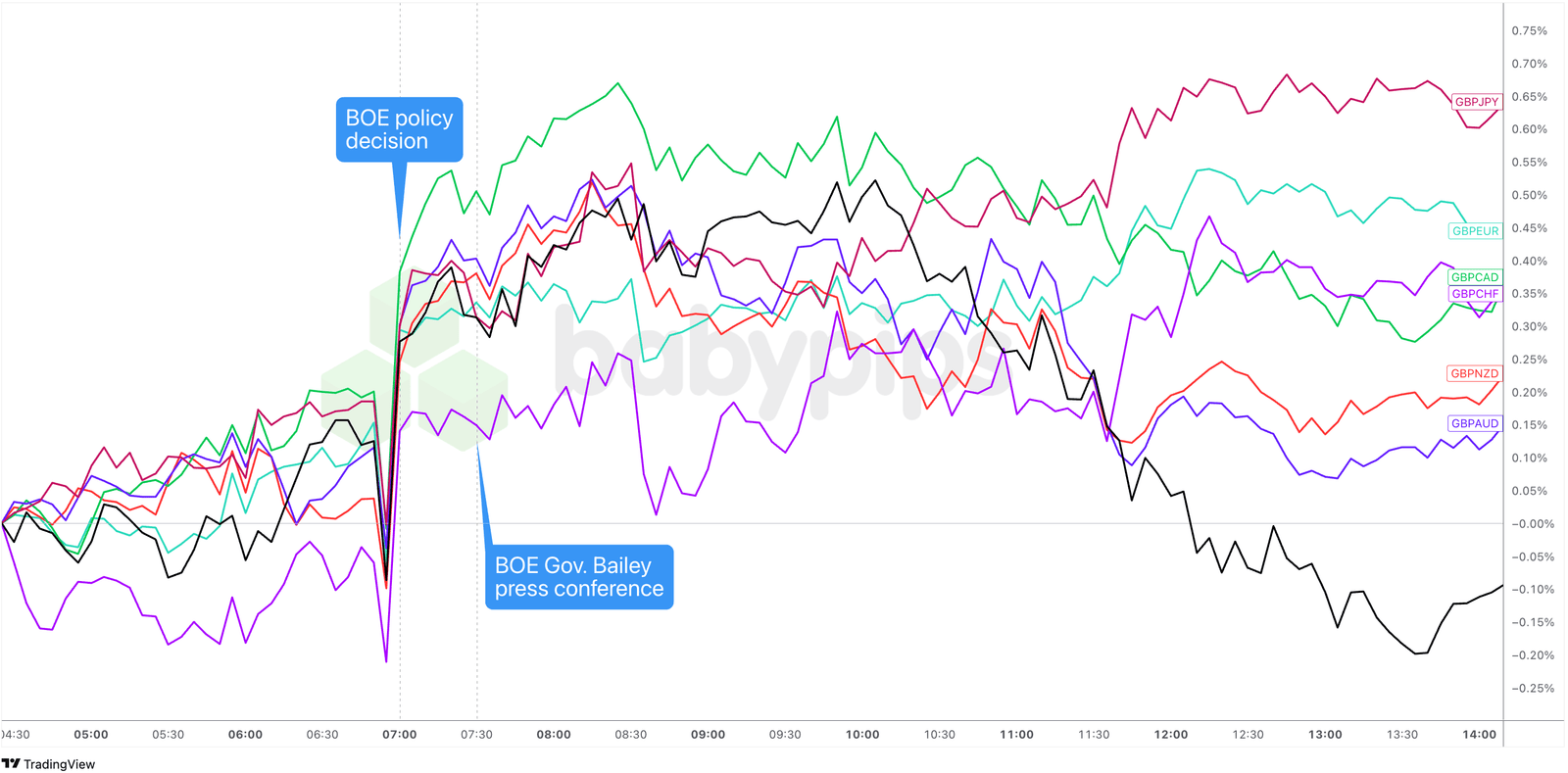The image size is (1568, 773).
Task: Click the −0.25% price scale label
Action: click(x=1532, y=689)
